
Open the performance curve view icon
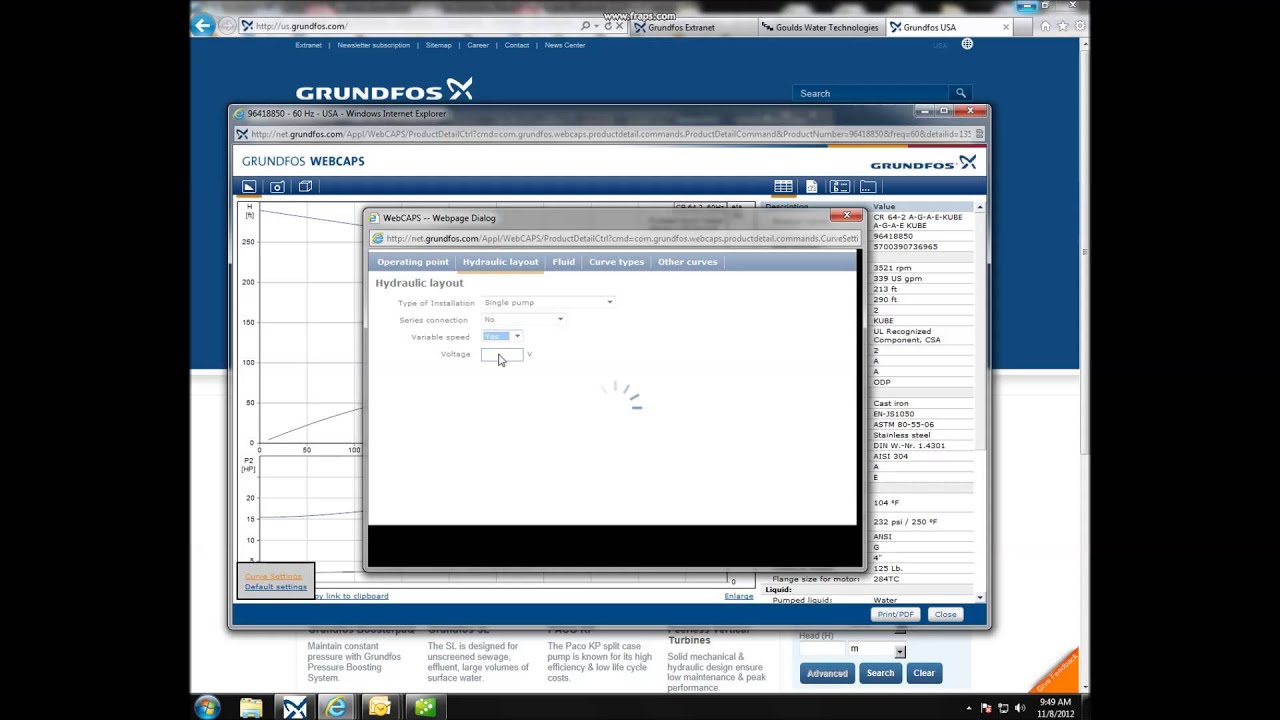(x=249, y=187)
